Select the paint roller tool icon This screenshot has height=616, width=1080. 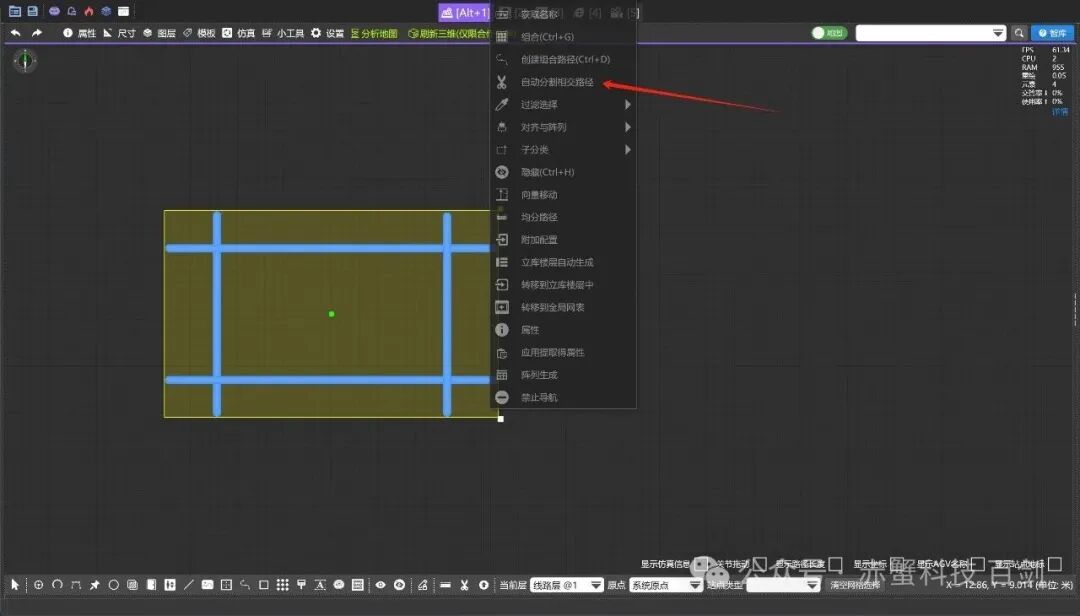point(301,585)
